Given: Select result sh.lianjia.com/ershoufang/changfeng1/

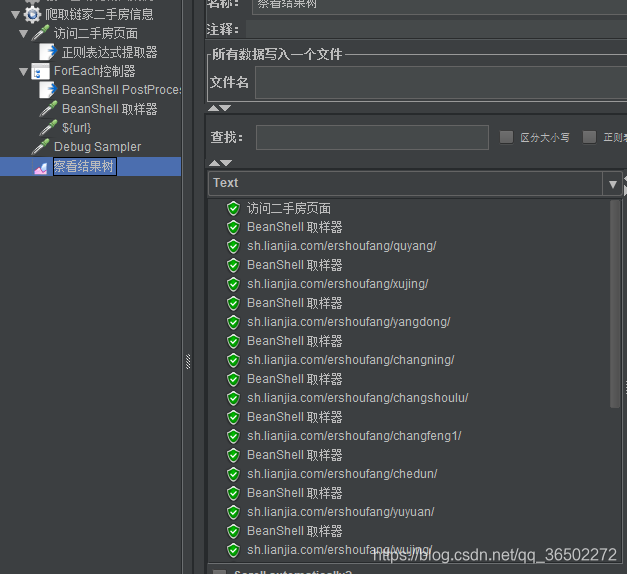Looking at the screenshot, I should coord(354,436).
